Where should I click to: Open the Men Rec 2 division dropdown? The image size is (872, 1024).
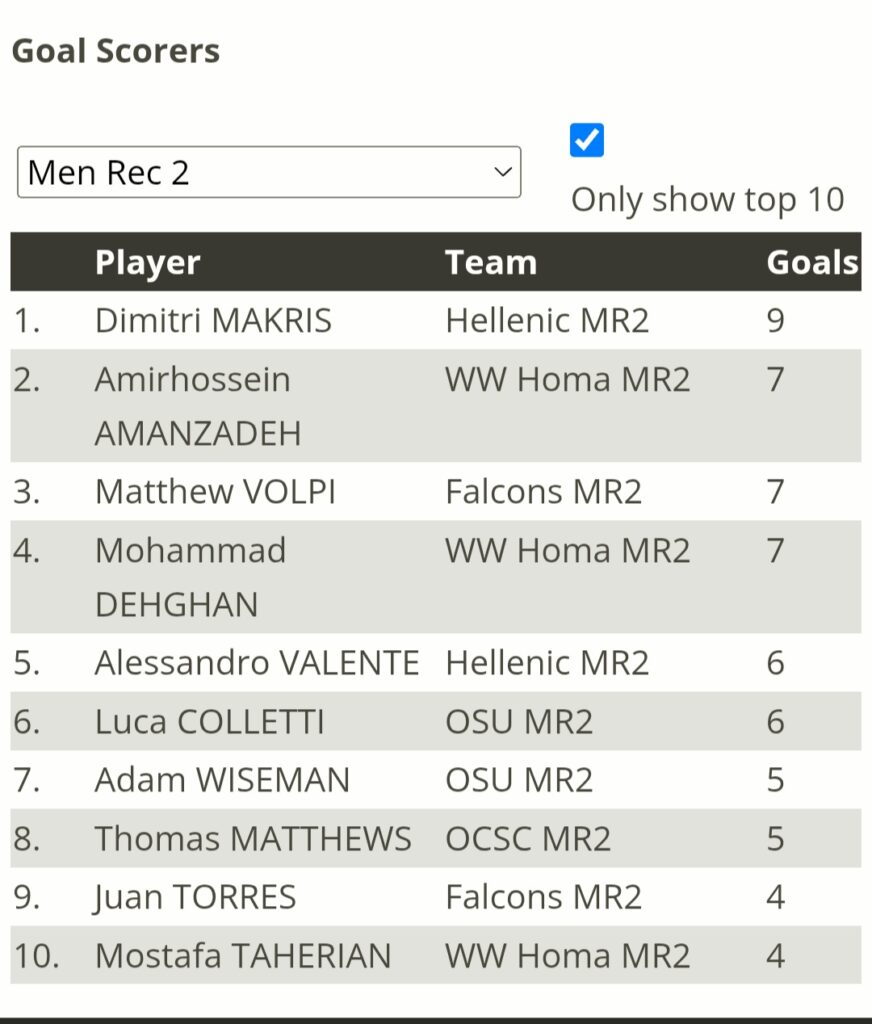tap(269, 172)
